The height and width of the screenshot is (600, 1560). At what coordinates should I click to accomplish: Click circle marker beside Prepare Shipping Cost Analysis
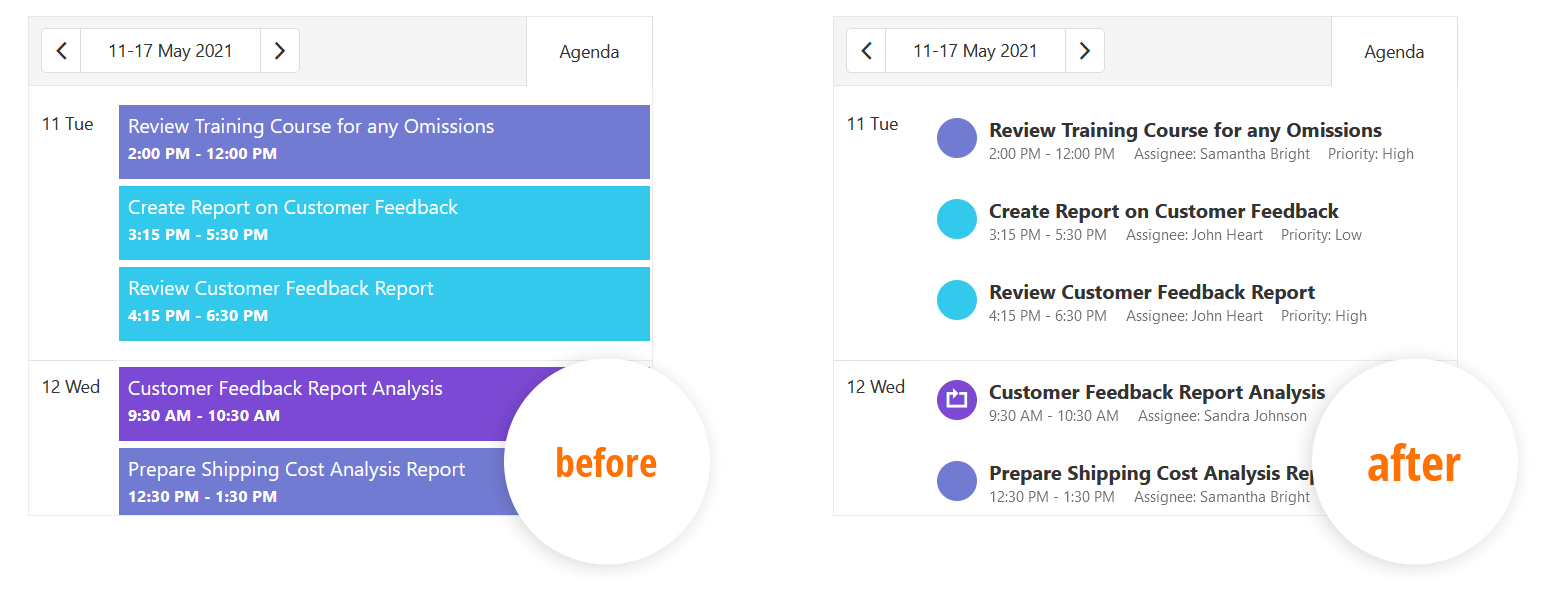pyautogui.click(x=957, y=481)
